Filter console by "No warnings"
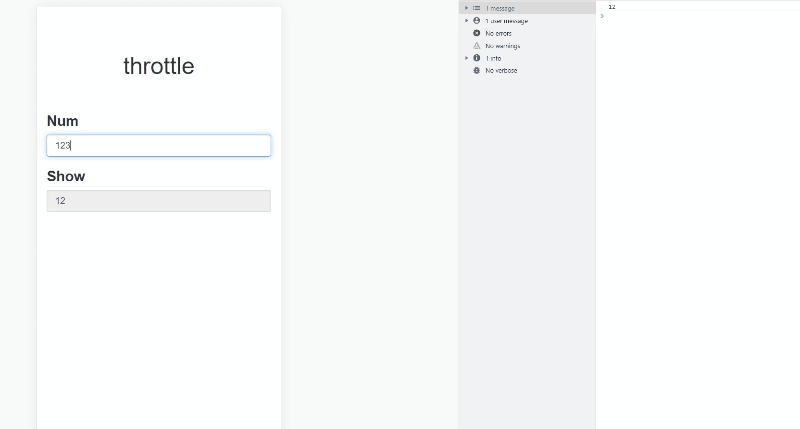This screenshot has height=429, width=800. 502,46
